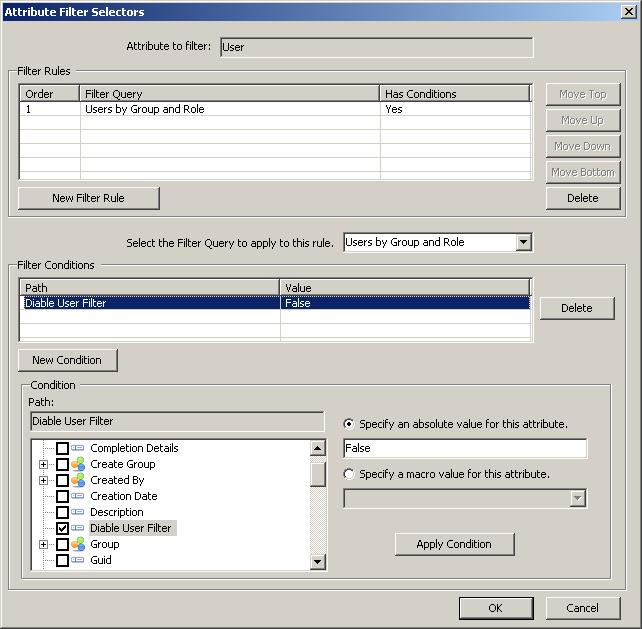Click the Guid attribute icon
Screen dimensions: 642x629
point(78,560)
